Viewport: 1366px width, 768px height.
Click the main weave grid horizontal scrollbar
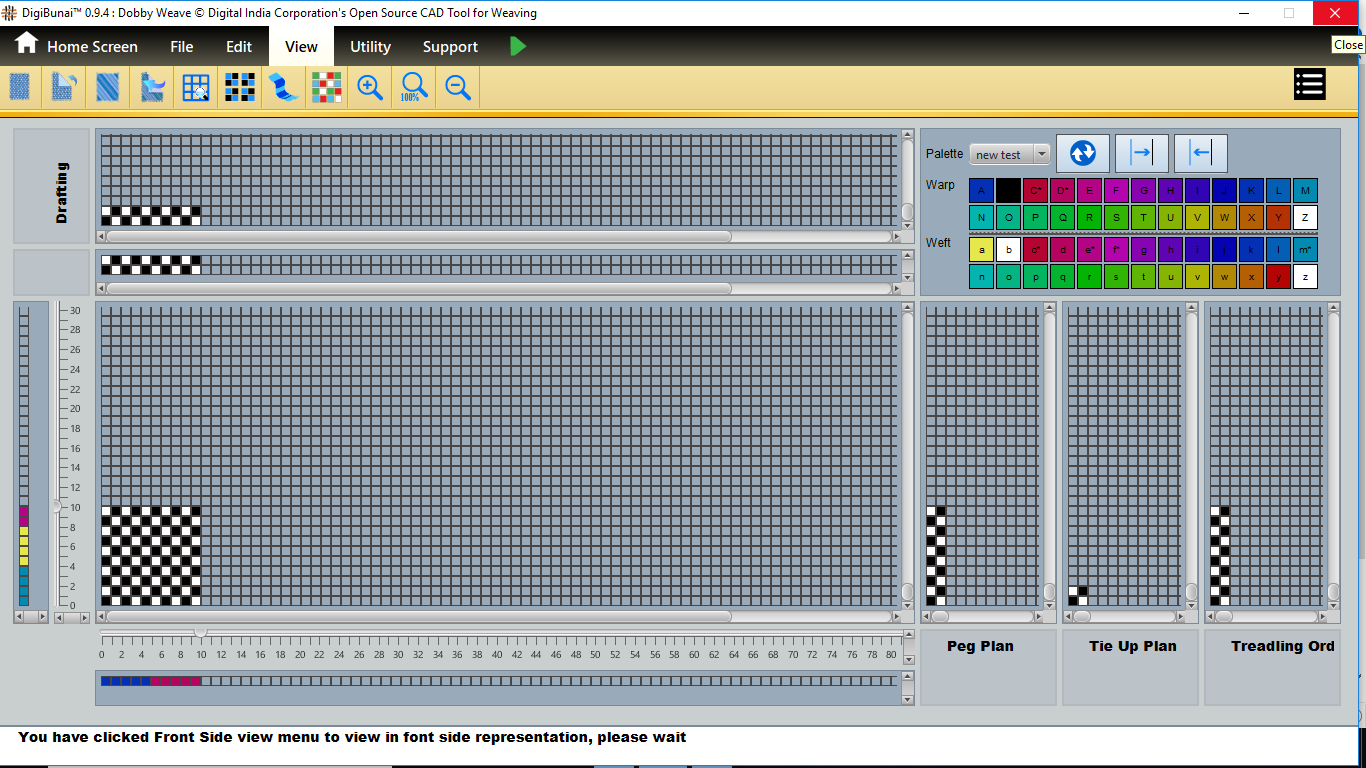[418, 617]
